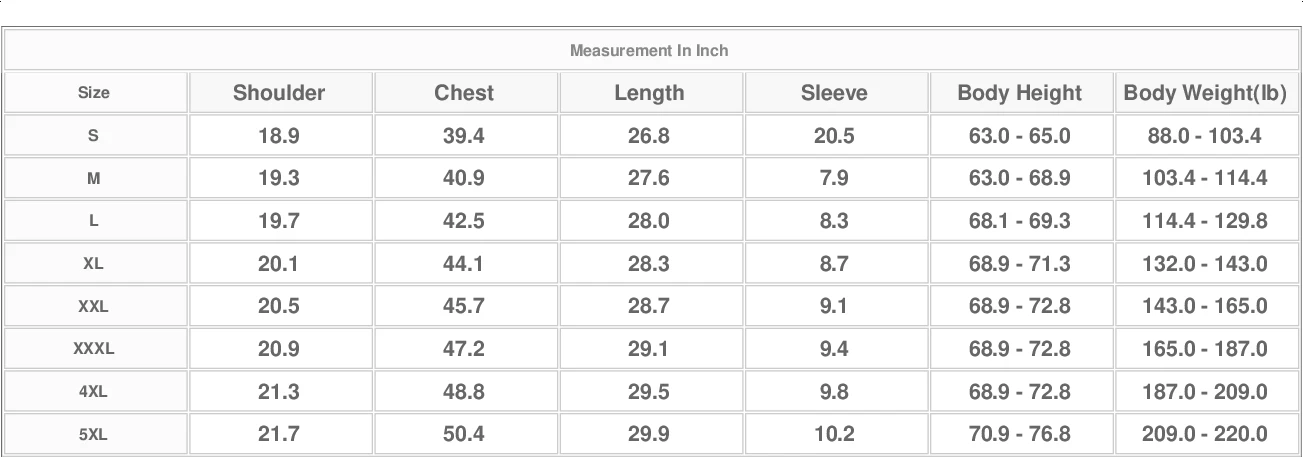Image resolution: width=1303 pixels, height=457 pixels.
Task: Click the 209.0 - 220.0 weight cell
Action: (1205, 434)
